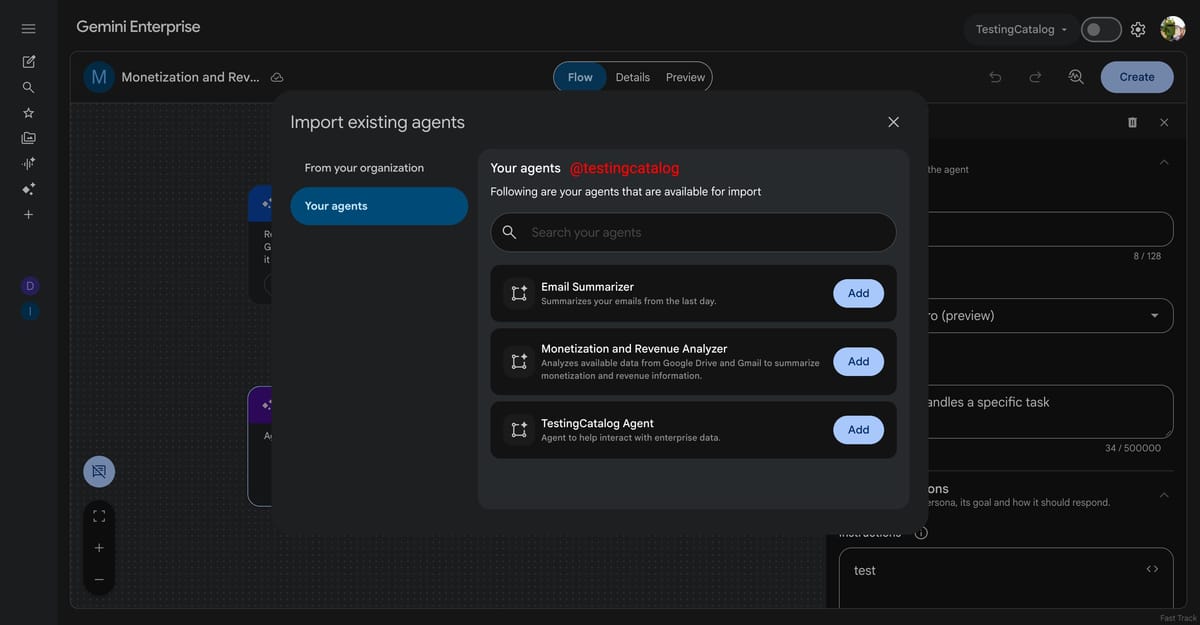Open the TestingCatalog account dropdown

point(1021,30)
